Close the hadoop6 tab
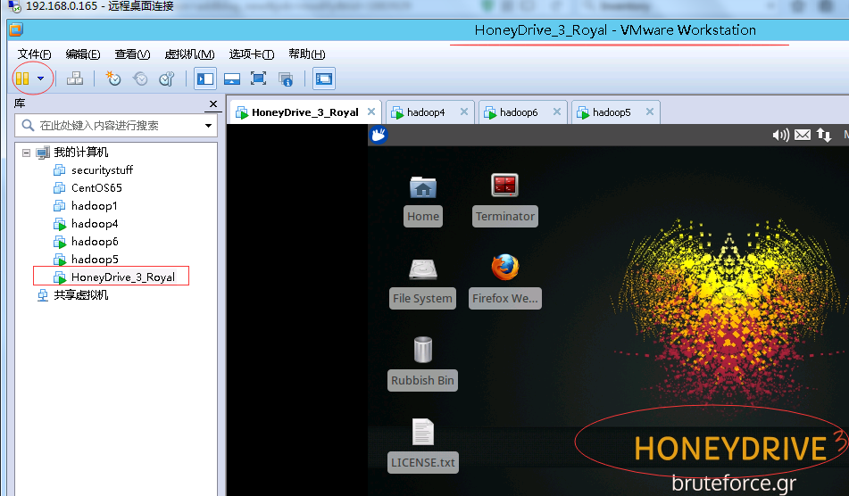Screen dimensions: 849x496 click(557, 112)
